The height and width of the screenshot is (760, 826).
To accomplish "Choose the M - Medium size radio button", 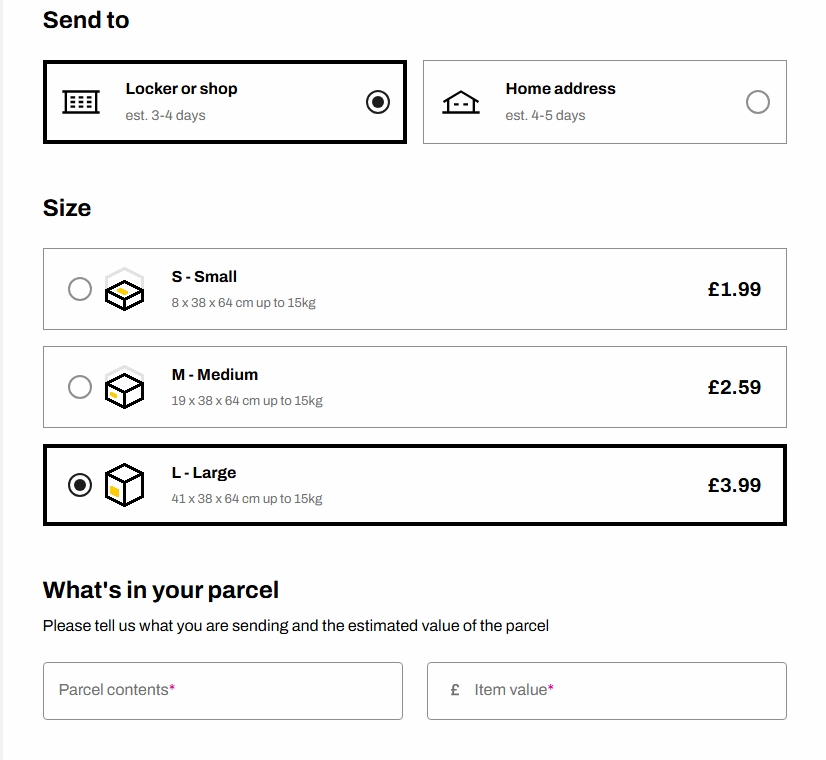I will coord(80,387).
